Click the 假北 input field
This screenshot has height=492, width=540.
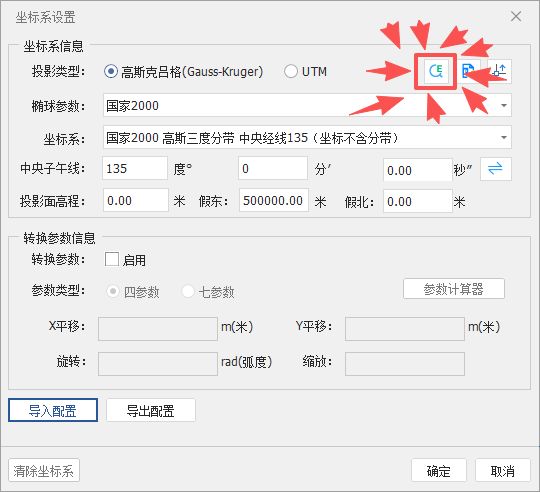point(417,201)
